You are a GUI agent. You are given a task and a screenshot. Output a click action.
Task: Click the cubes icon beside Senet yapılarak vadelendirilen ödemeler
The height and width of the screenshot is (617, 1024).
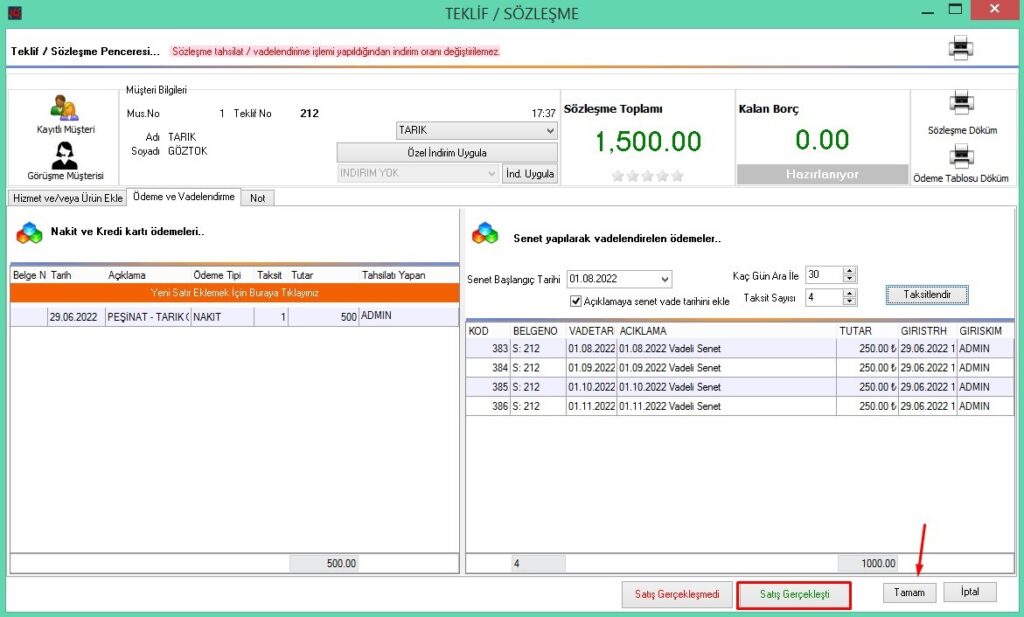coord(485,233)
